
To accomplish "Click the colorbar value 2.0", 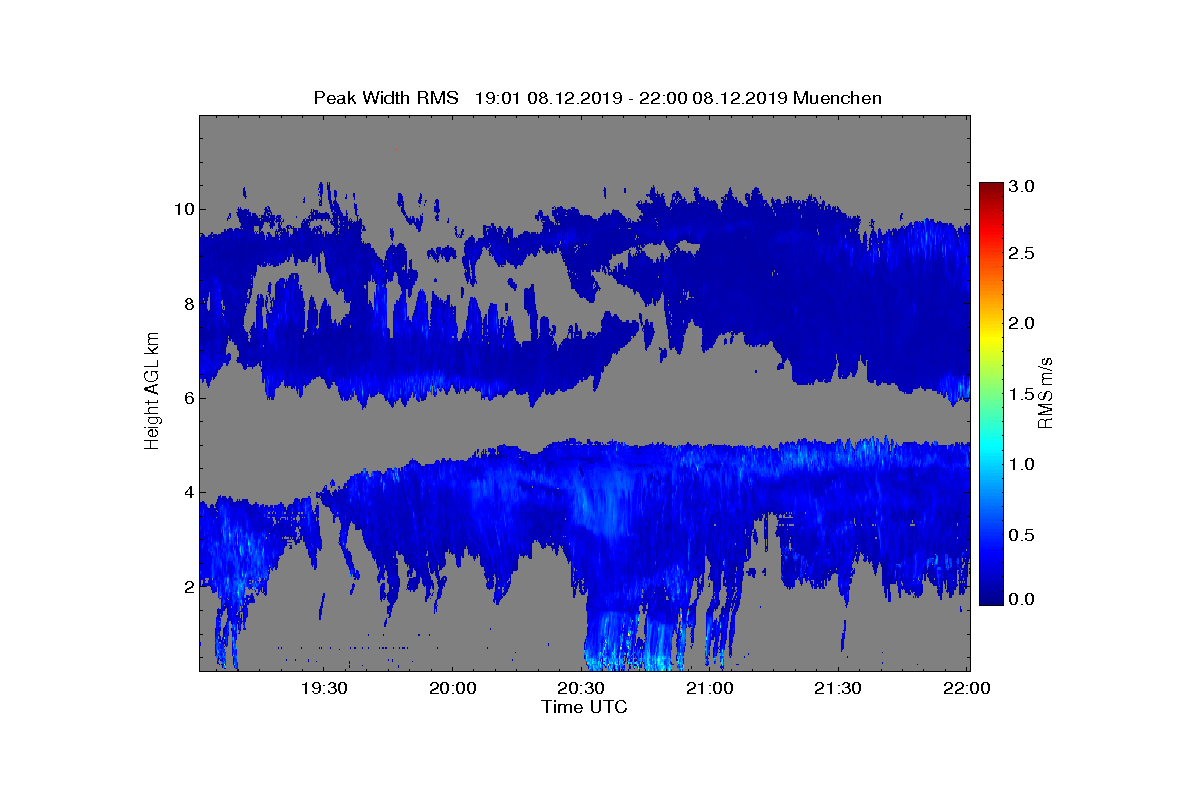I will click(x=1020, y=323).
